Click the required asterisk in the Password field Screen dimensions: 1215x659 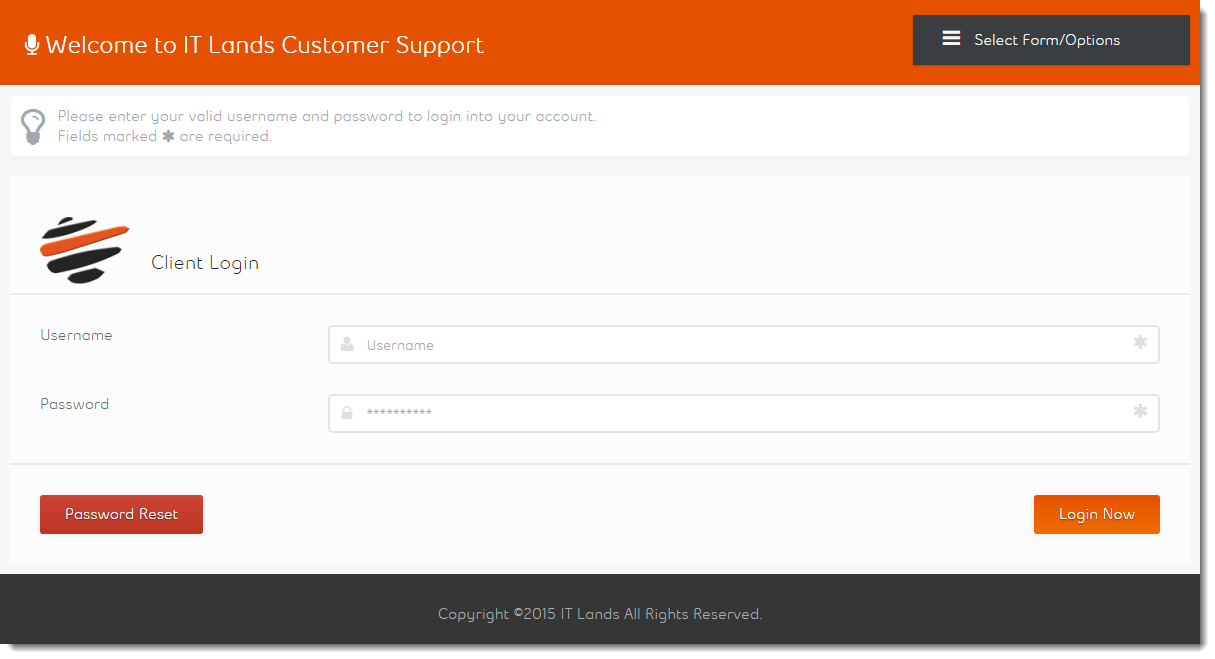[x=1140, y=411]
